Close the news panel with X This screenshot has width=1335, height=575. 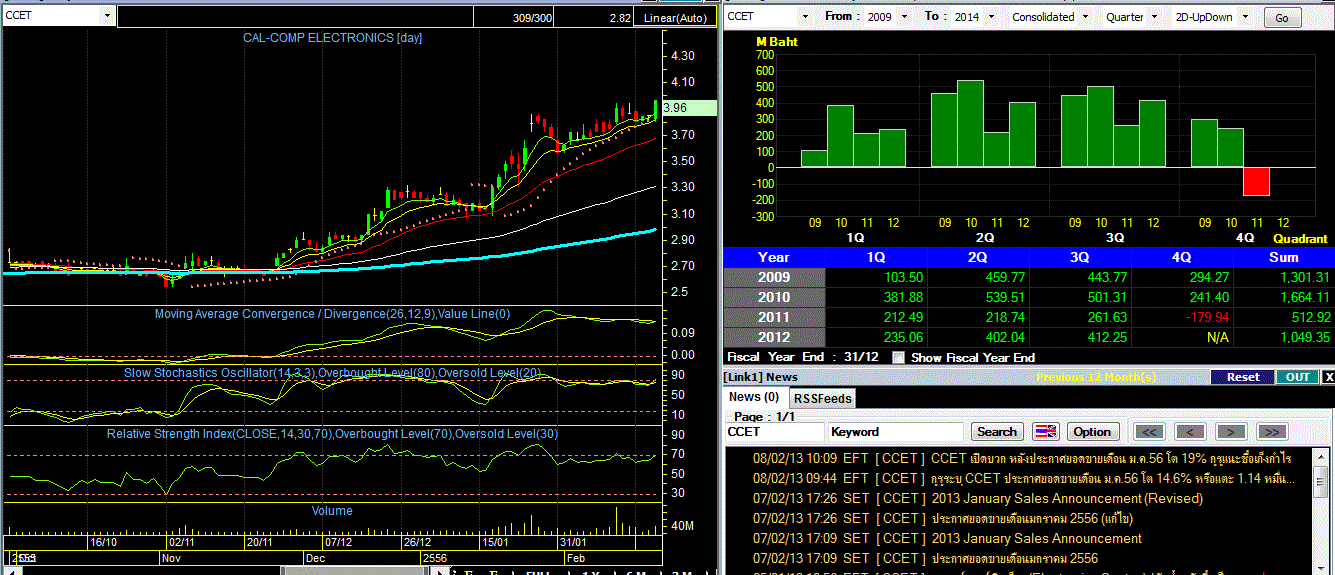(1328, 377)
